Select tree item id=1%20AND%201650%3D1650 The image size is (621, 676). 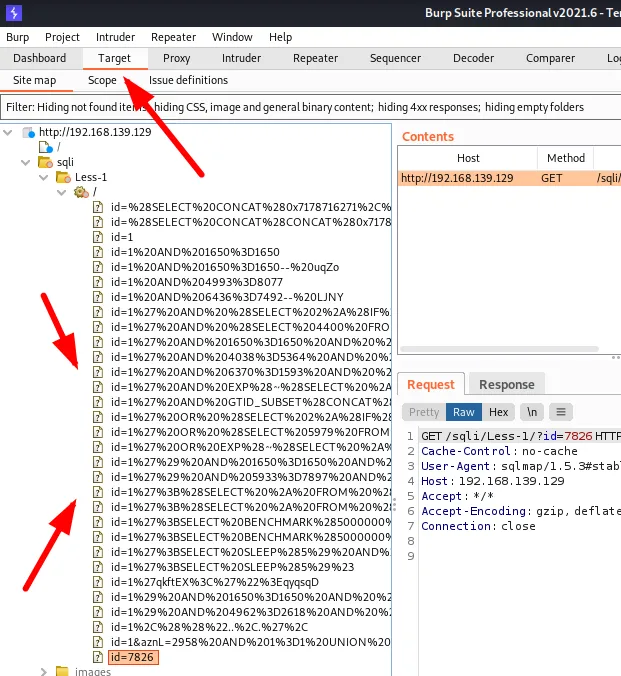(195, 252)
